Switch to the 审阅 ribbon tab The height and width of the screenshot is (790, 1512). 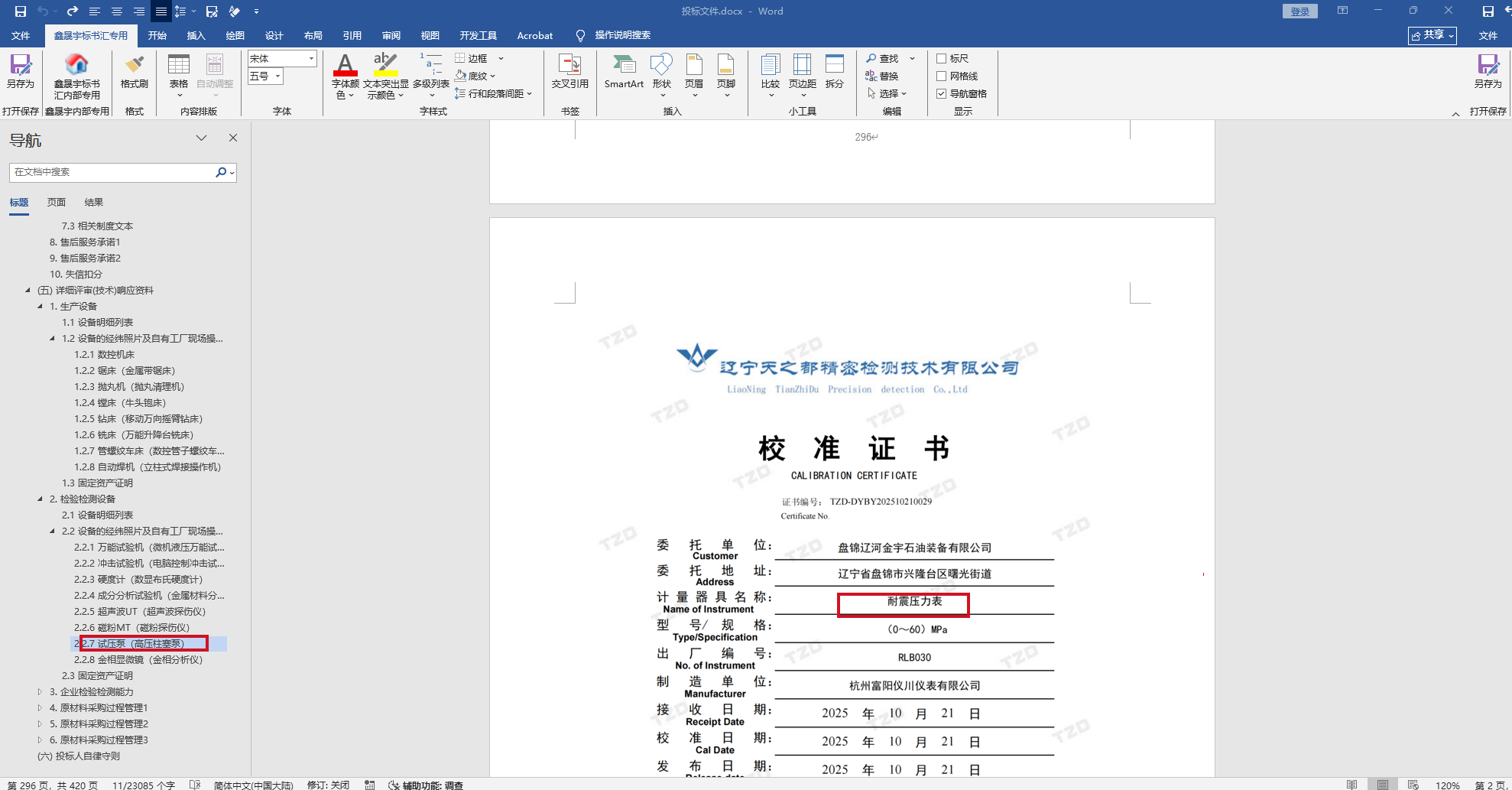click(x=391, y=36)
